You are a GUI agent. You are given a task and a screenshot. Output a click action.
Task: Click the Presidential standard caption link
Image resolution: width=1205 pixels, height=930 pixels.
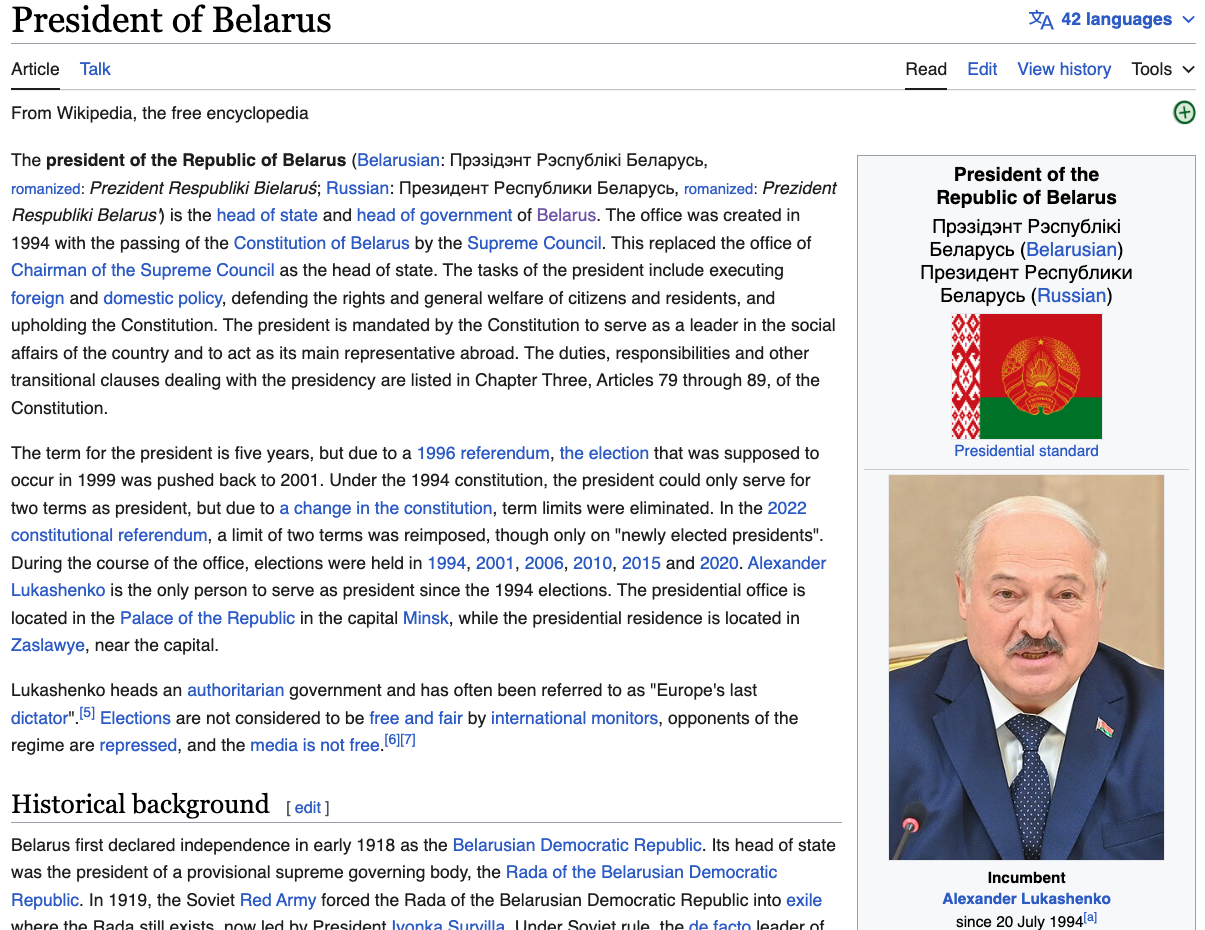click(x=1026, y=451)
